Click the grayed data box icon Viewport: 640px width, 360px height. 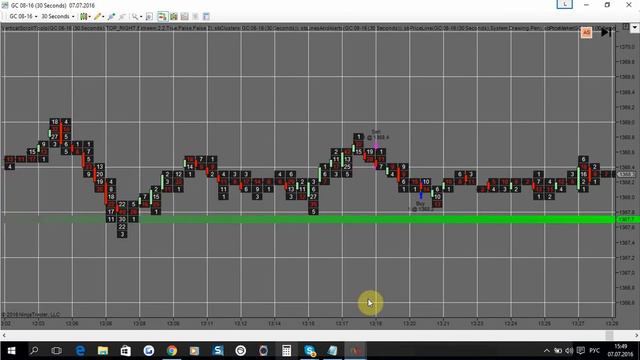[x=196, y=16]
